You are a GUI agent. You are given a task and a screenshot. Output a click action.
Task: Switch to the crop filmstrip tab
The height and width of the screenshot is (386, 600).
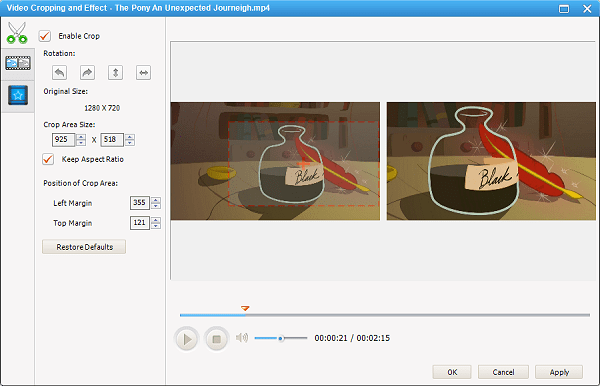point(18,63)
